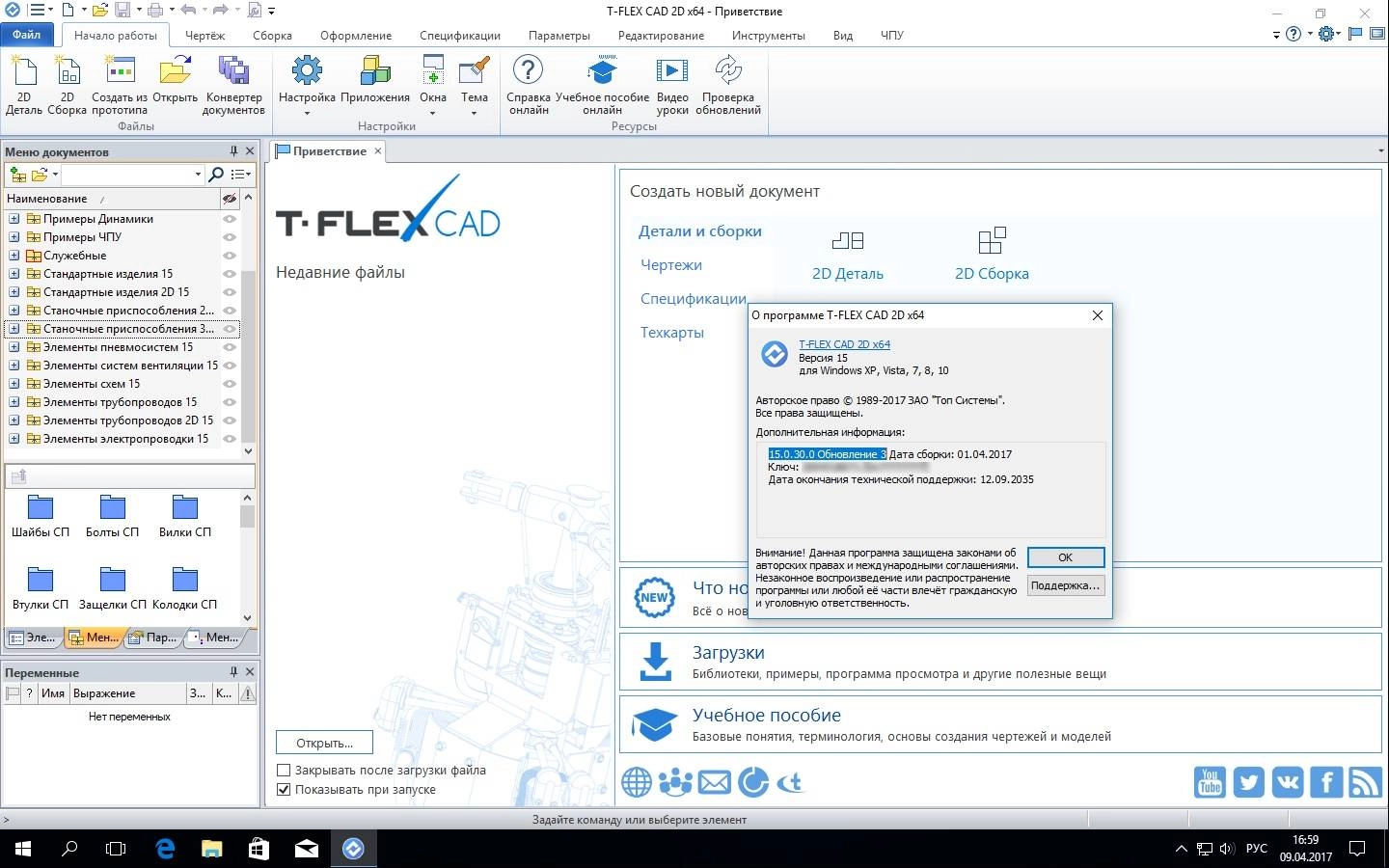Click Создать из прототипа icon
Viewport: 1389px width, 868px height.
click(x=120, y=72)
